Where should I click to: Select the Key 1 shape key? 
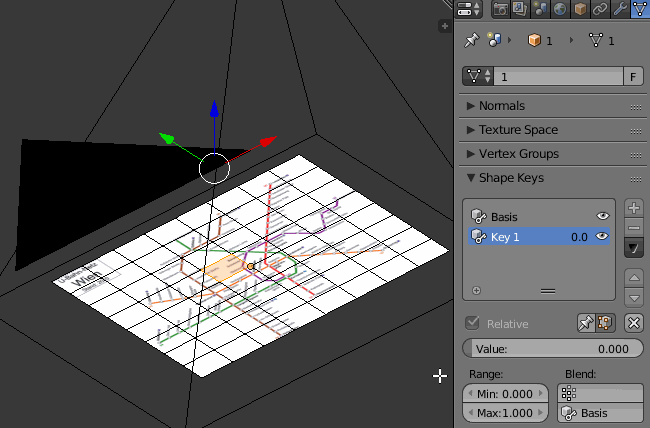point(539,237)
